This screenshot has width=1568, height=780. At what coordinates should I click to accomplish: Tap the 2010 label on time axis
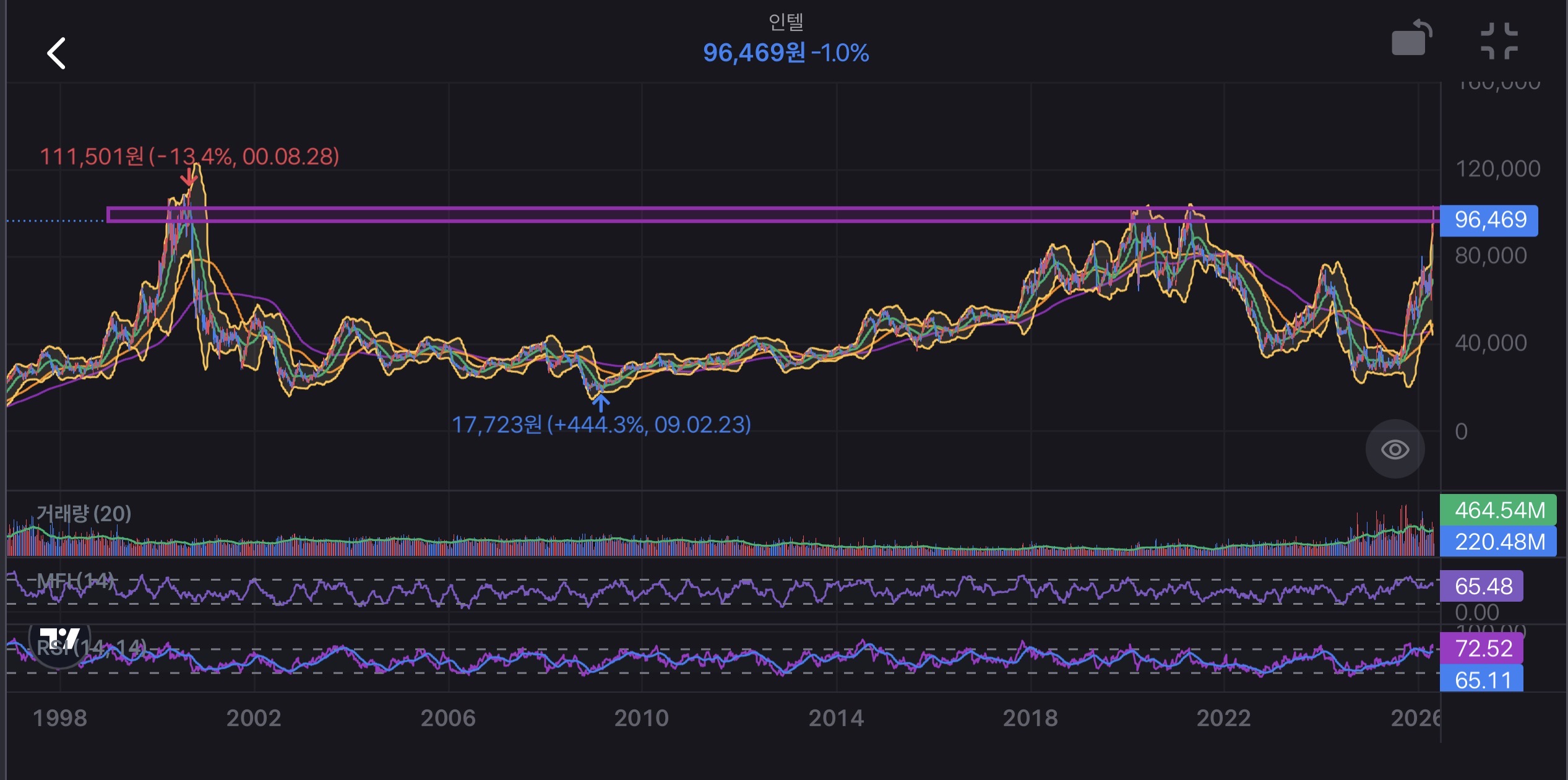point(642,718)
